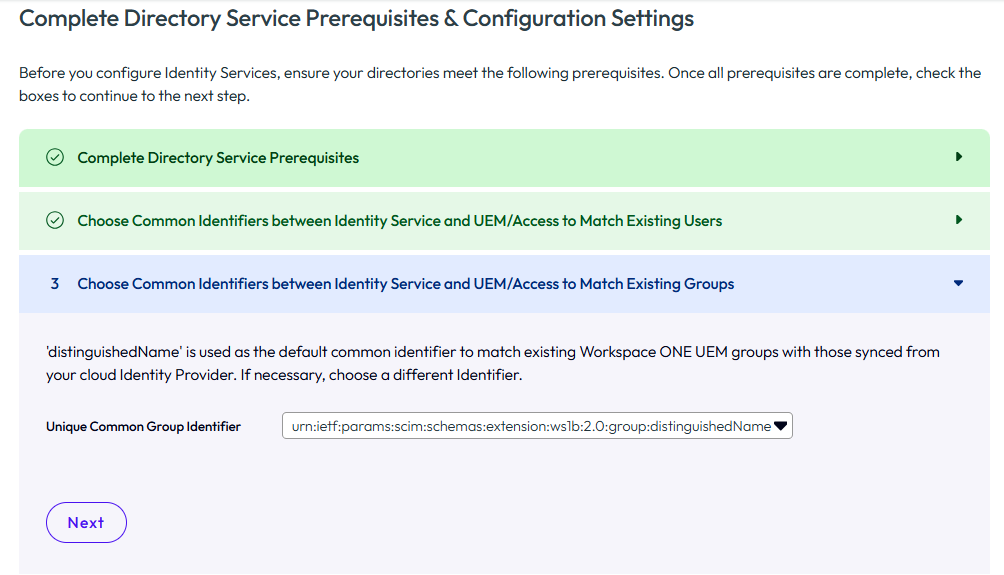This screenshot has width=1004, height=575.
Task: Click the page heading about Configuration Settings
Action: (357, 18)
